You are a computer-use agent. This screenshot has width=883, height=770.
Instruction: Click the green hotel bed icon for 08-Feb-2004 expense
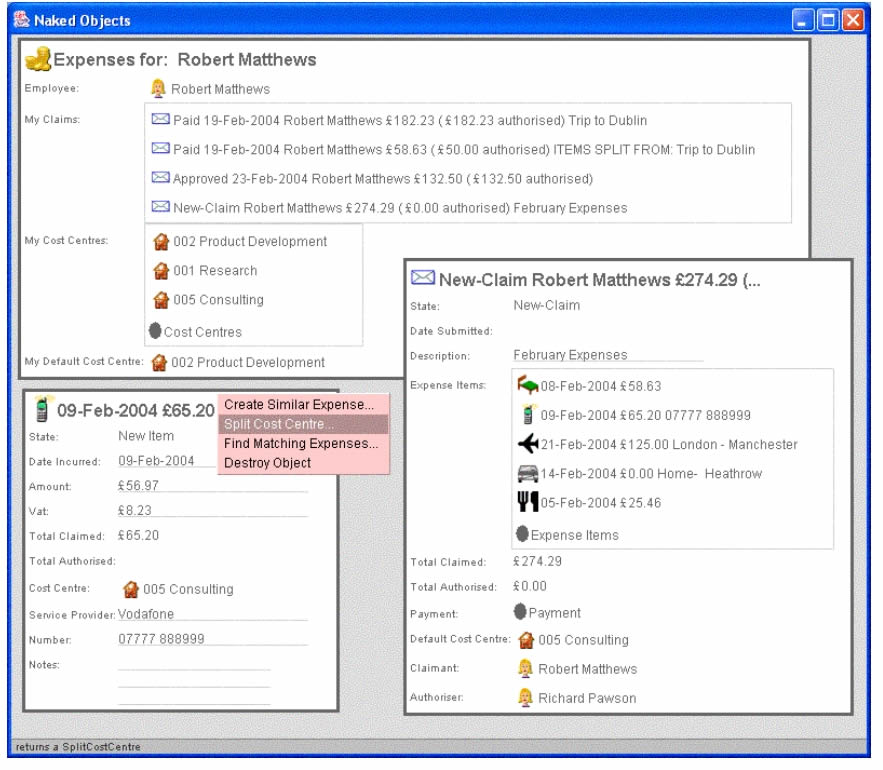click(528, 386)
